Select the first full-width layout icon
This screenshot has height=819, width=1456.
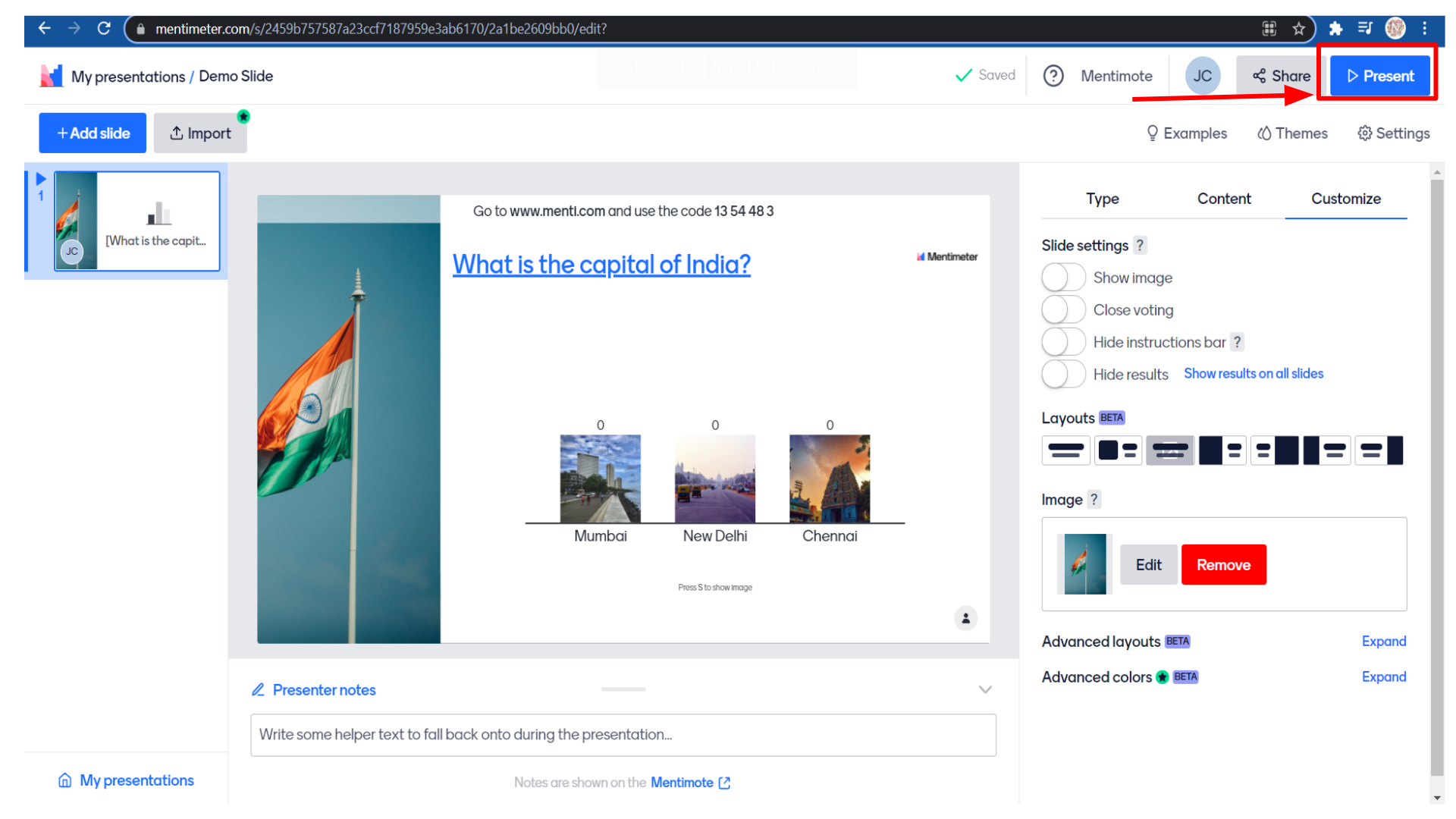click(1065, 450)
